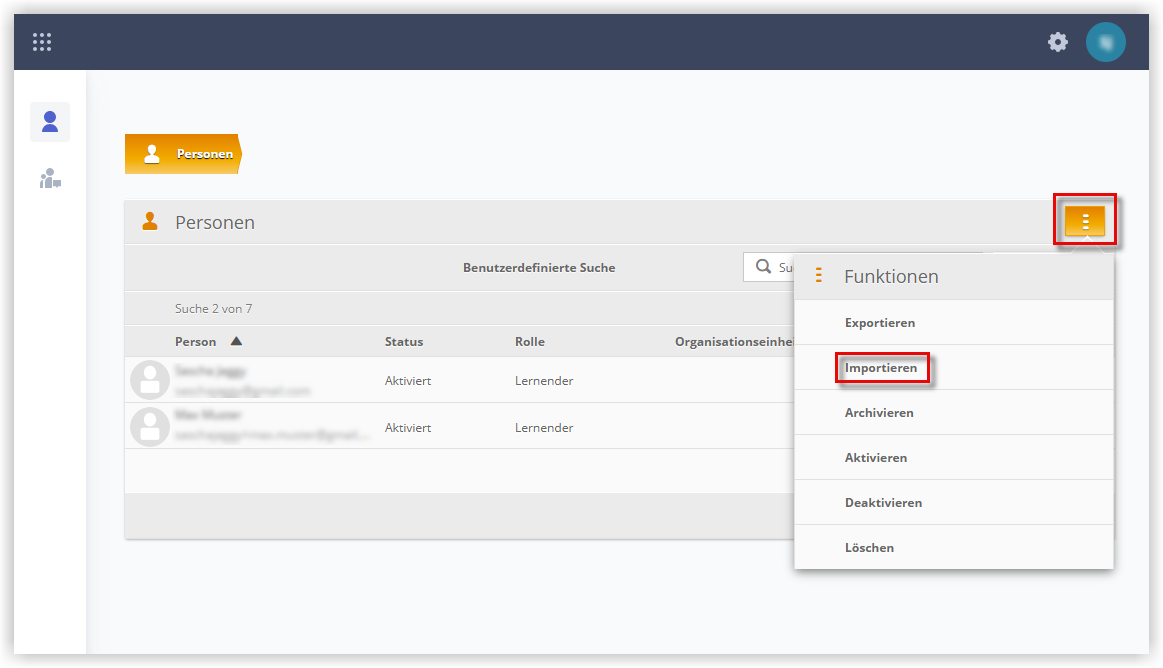Select the groups icon in the sidebar
1163x668 pixels.
coord(50,179)
